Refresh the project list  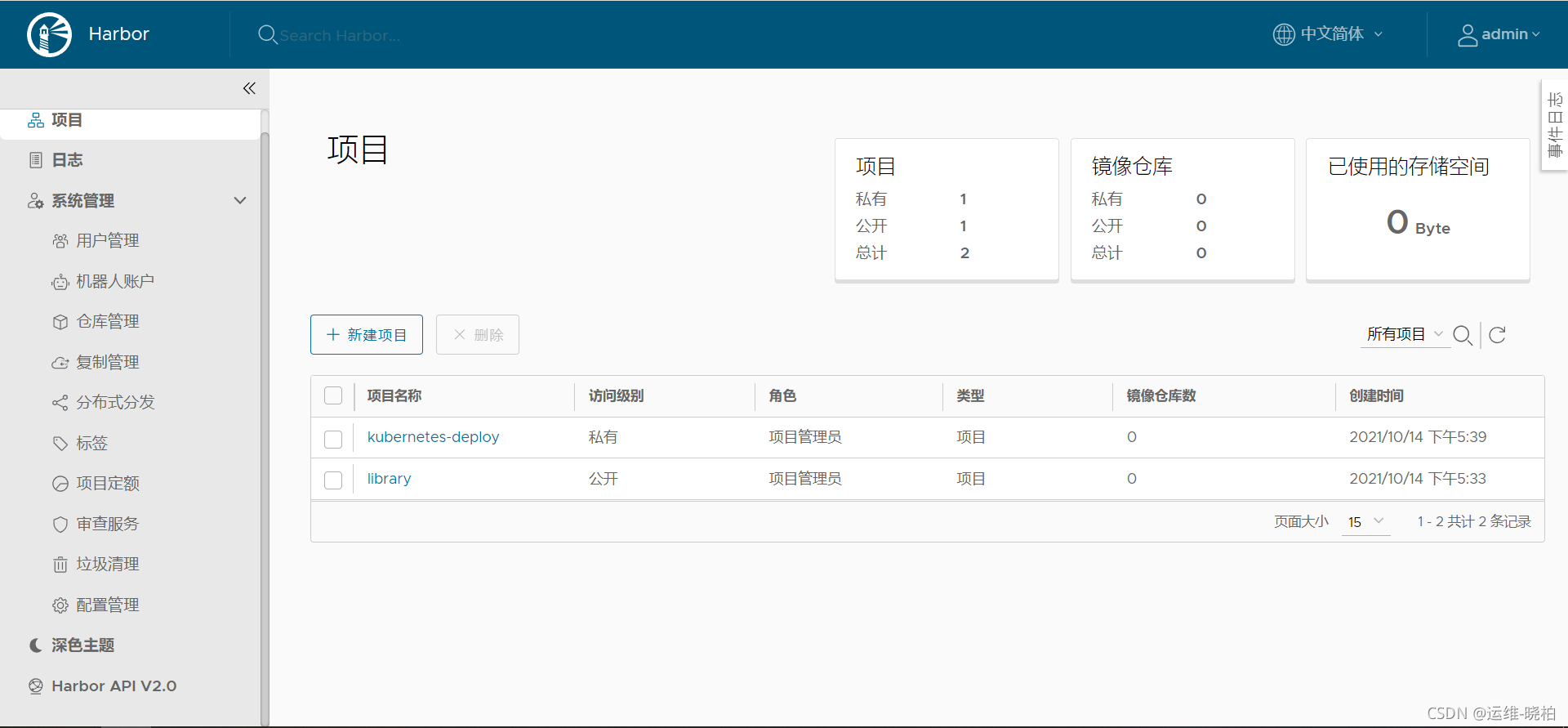(1497, 335)
